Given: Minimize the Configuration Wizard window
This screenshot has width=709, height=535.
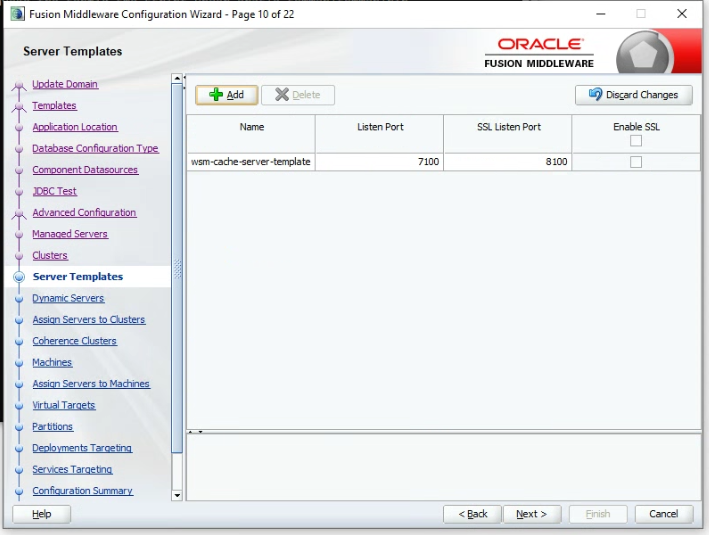Looking at the screenshot, I should [600, 14].
